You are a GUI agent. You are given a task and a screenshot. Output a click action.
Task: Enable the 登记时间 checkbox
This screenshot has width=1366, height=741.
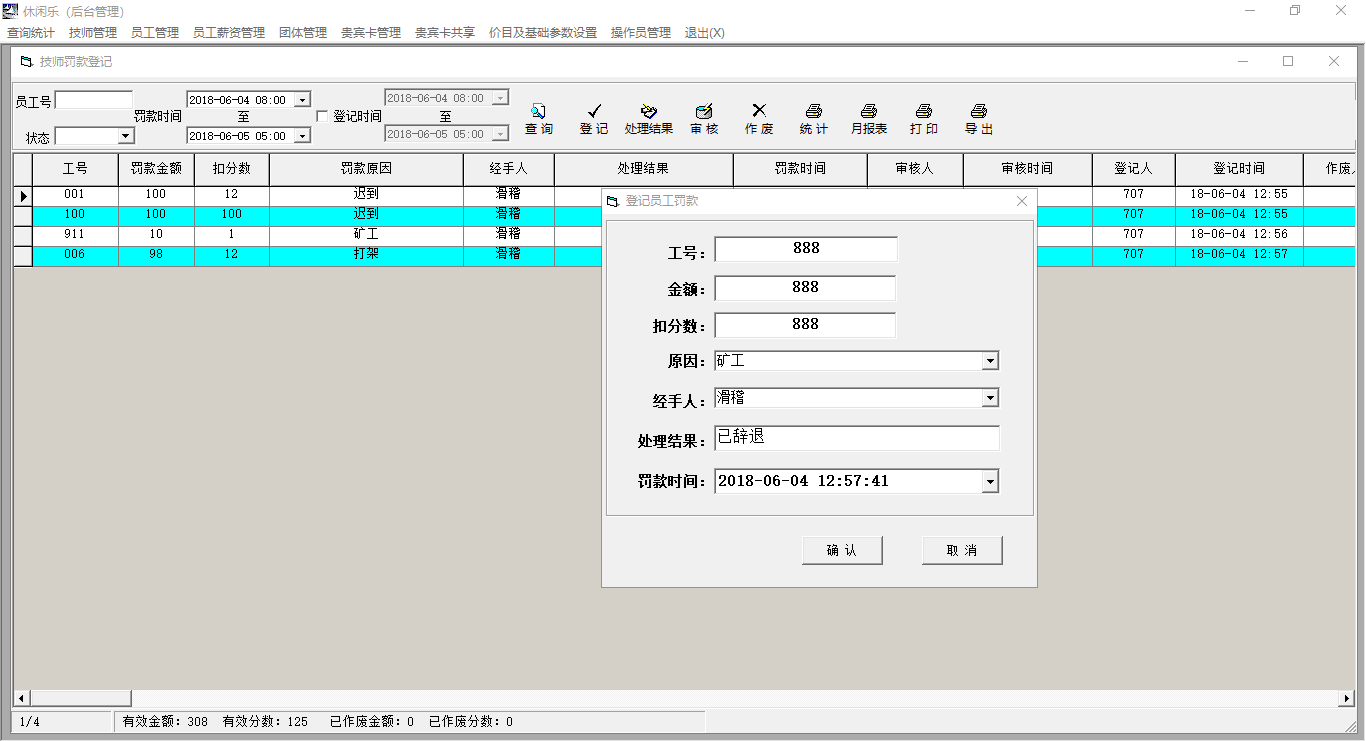point(322,116)
